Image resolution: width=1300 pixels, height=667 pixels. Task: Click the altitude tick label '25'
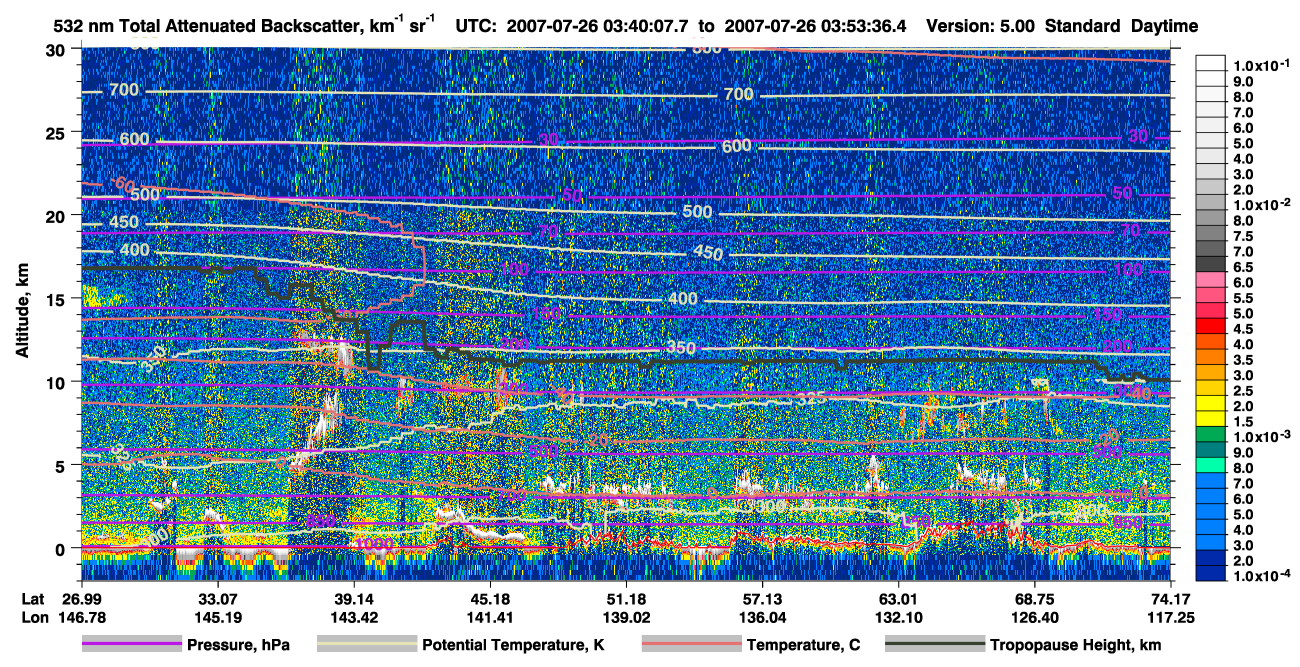coord(56,132)
